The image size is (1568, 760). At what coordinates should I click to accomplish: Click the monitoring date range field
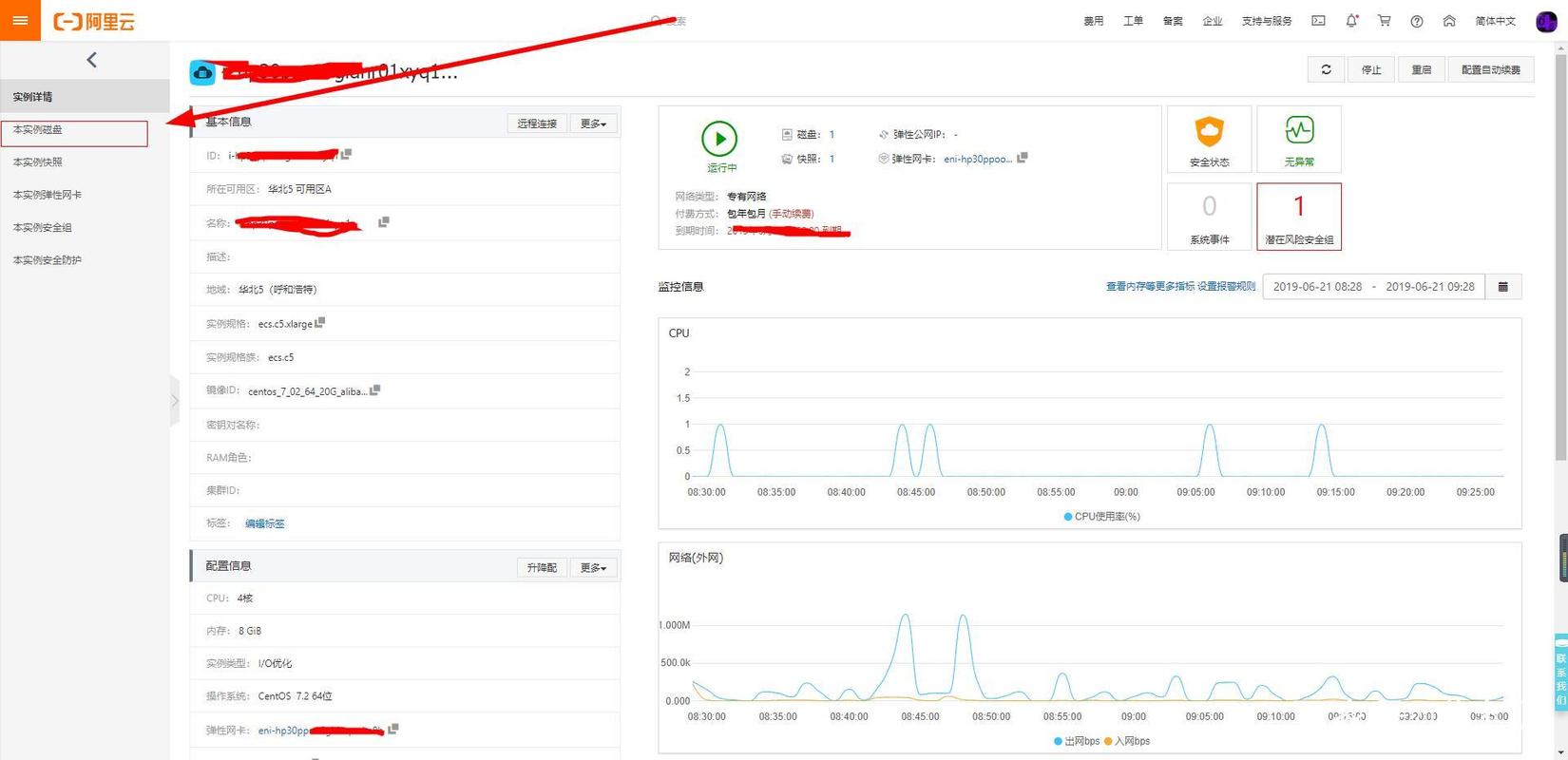pyautogui.click(x=1373, y=287)
